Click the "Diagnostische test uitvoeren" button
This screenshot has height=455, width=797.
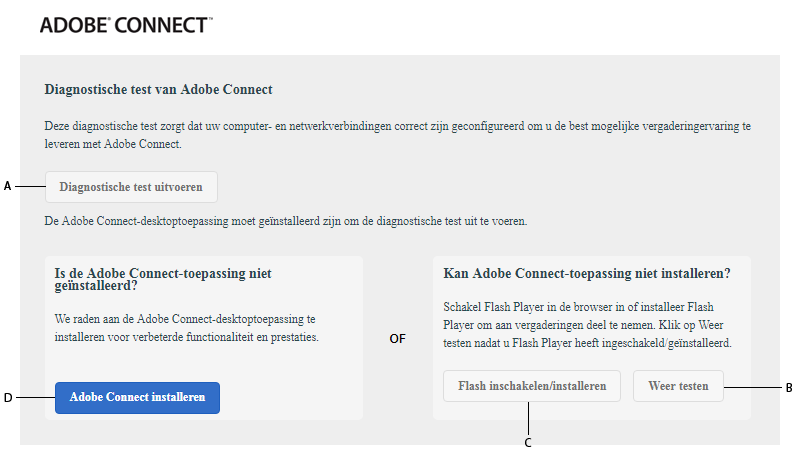(131, 187)
